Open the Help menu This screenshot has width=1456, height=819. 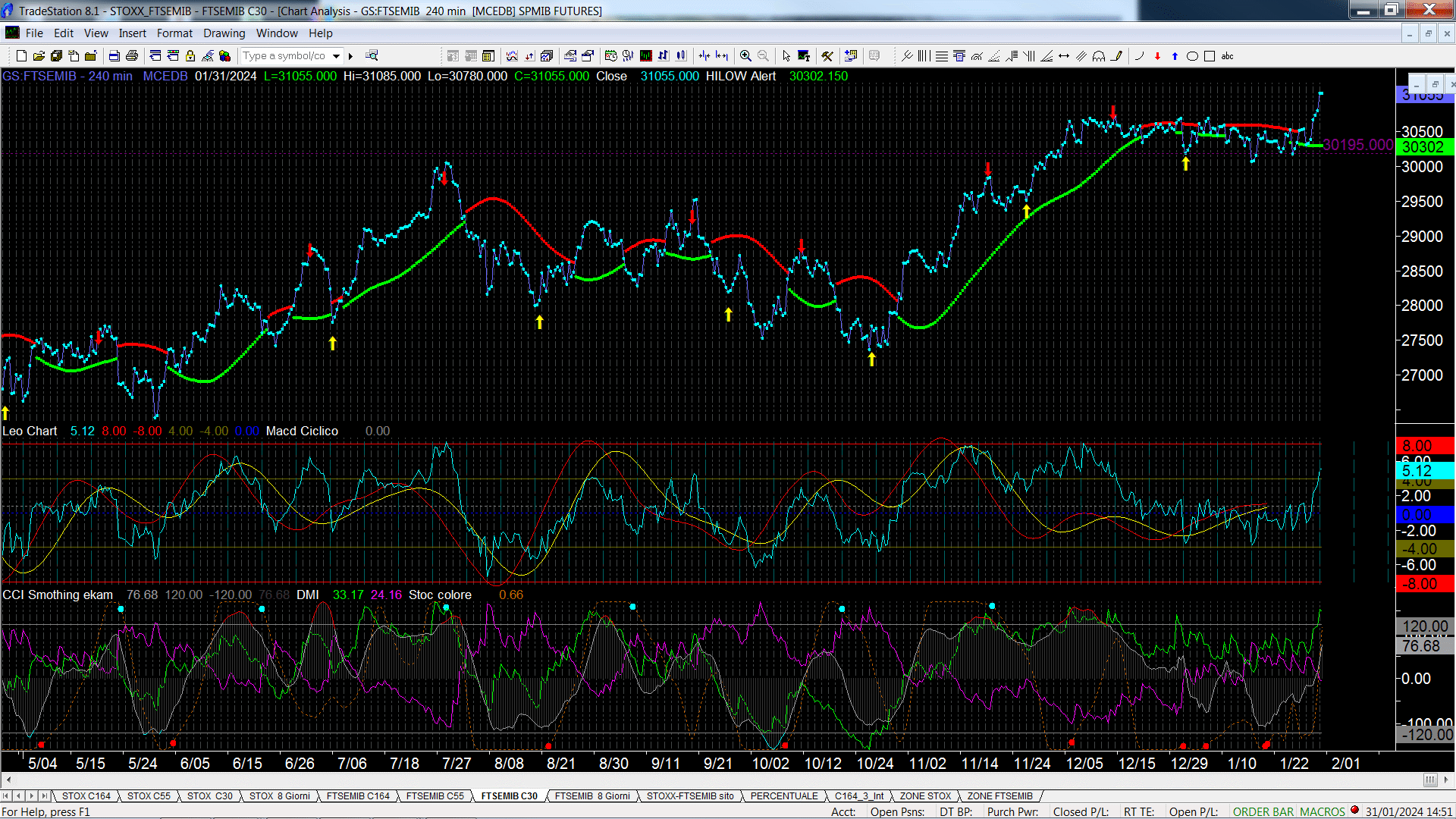point(320,33)
